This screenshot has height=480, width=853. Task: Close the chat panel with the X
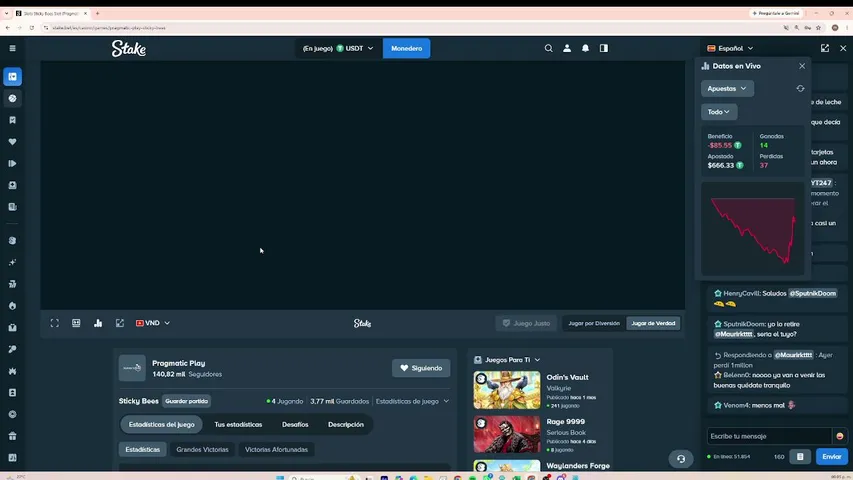(843, 48)
